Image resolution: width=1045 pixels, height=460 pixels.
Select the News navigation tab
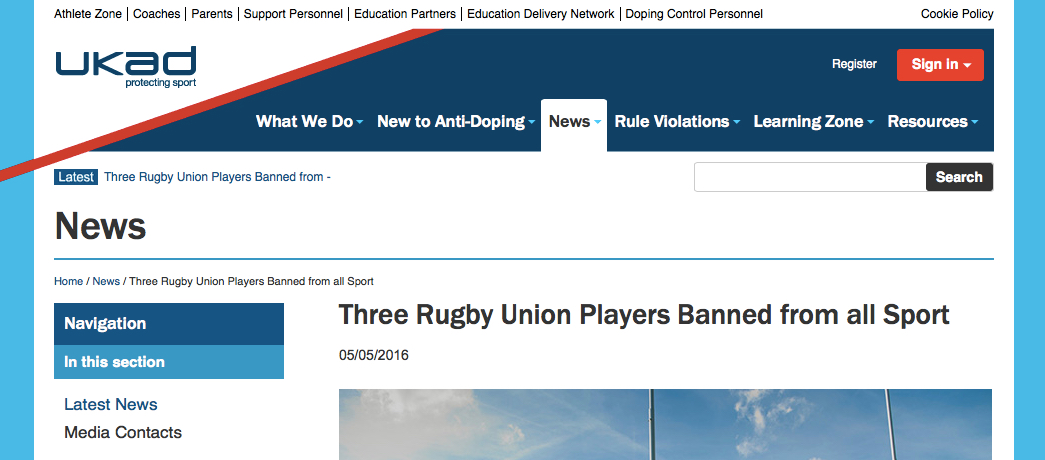(x=573, y=122)
